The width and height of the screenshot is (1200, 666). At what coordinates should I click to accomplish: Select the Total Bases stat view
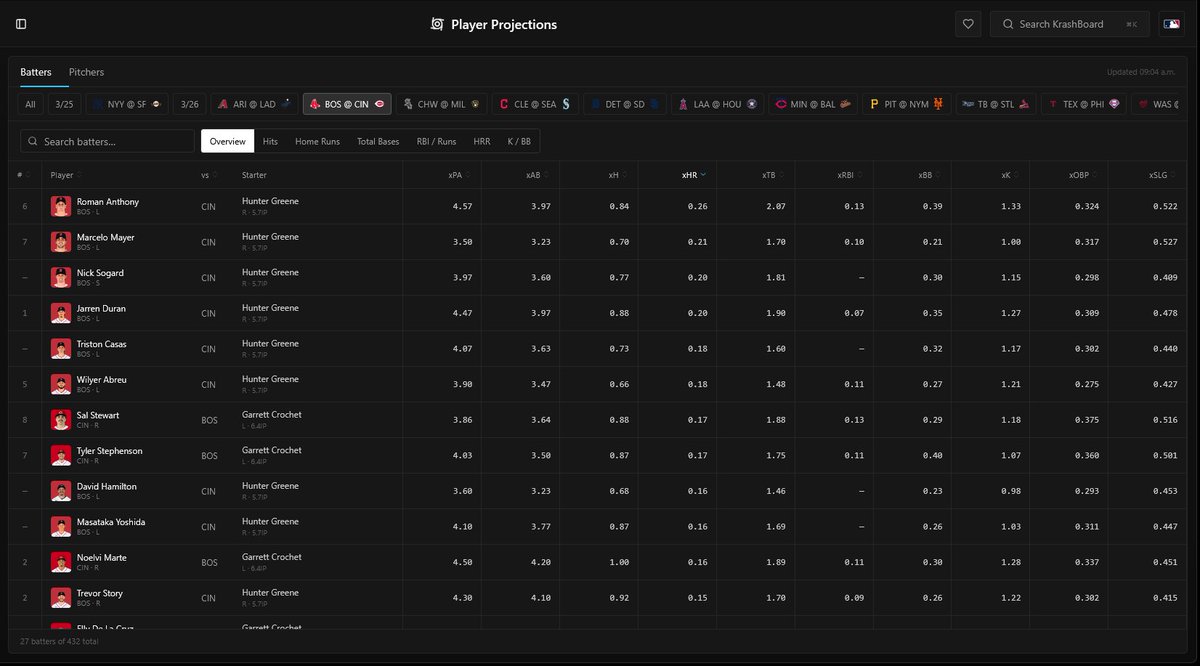[x=378, y=141]
